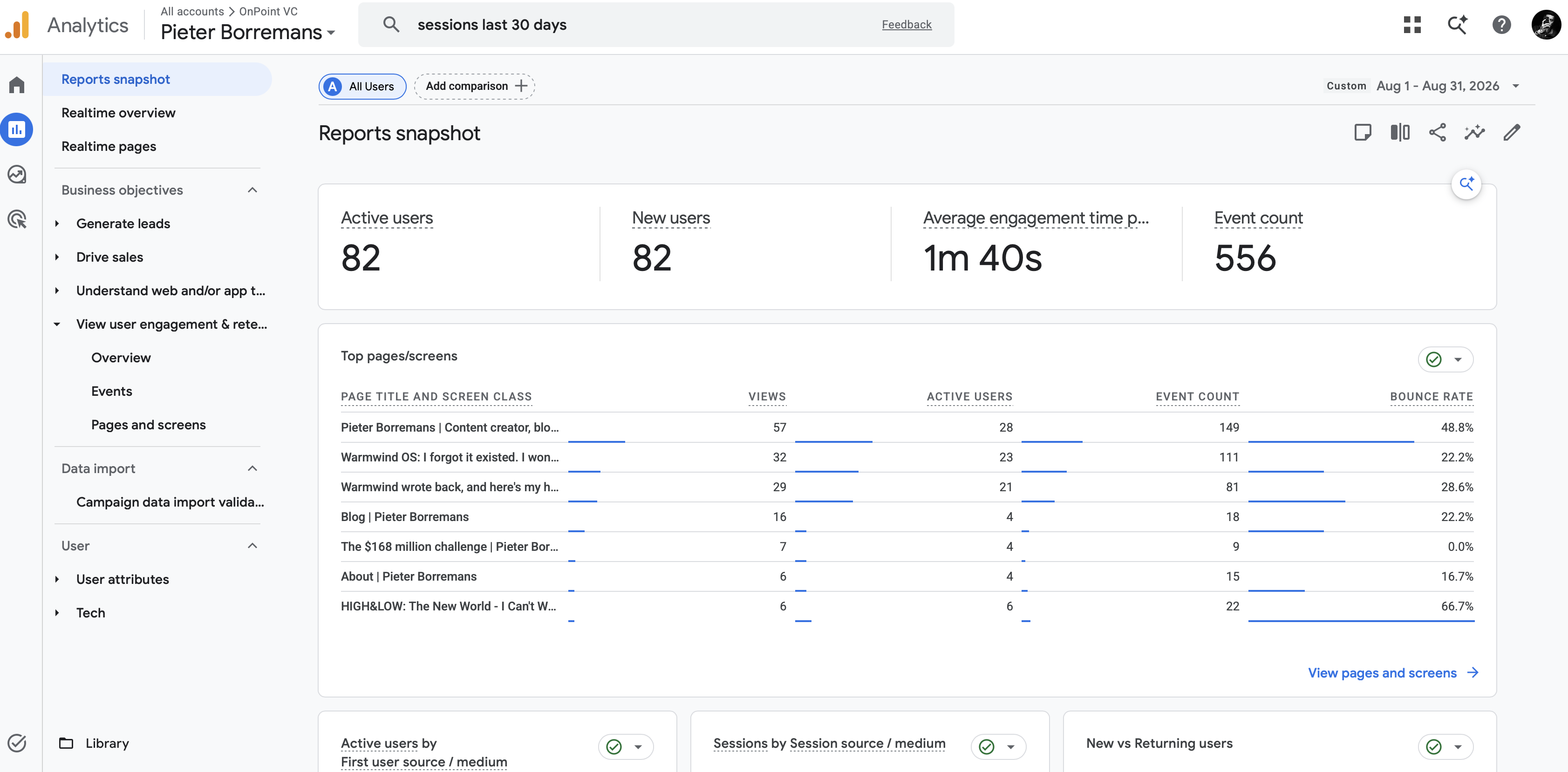Viewport: 1568px width, 772px height.
Task: Open Realtime pages
Action: tap(109, 146)
